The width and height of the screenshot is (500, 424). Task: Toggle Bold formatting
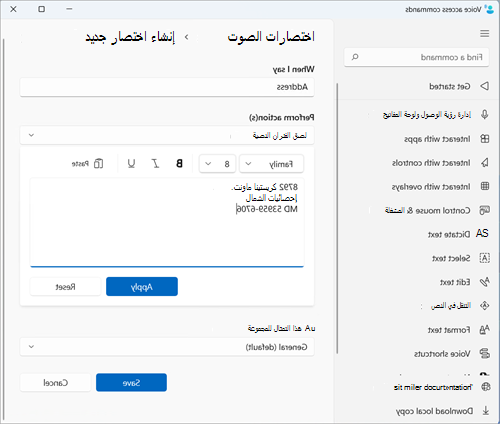(179, 163)
